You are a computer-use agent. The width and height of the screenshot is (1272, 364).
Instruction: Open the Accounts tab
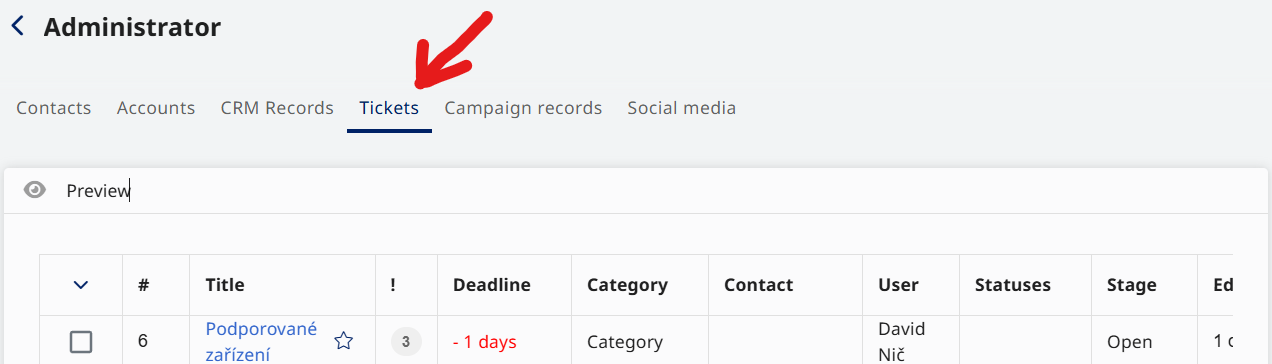[156, 108]
